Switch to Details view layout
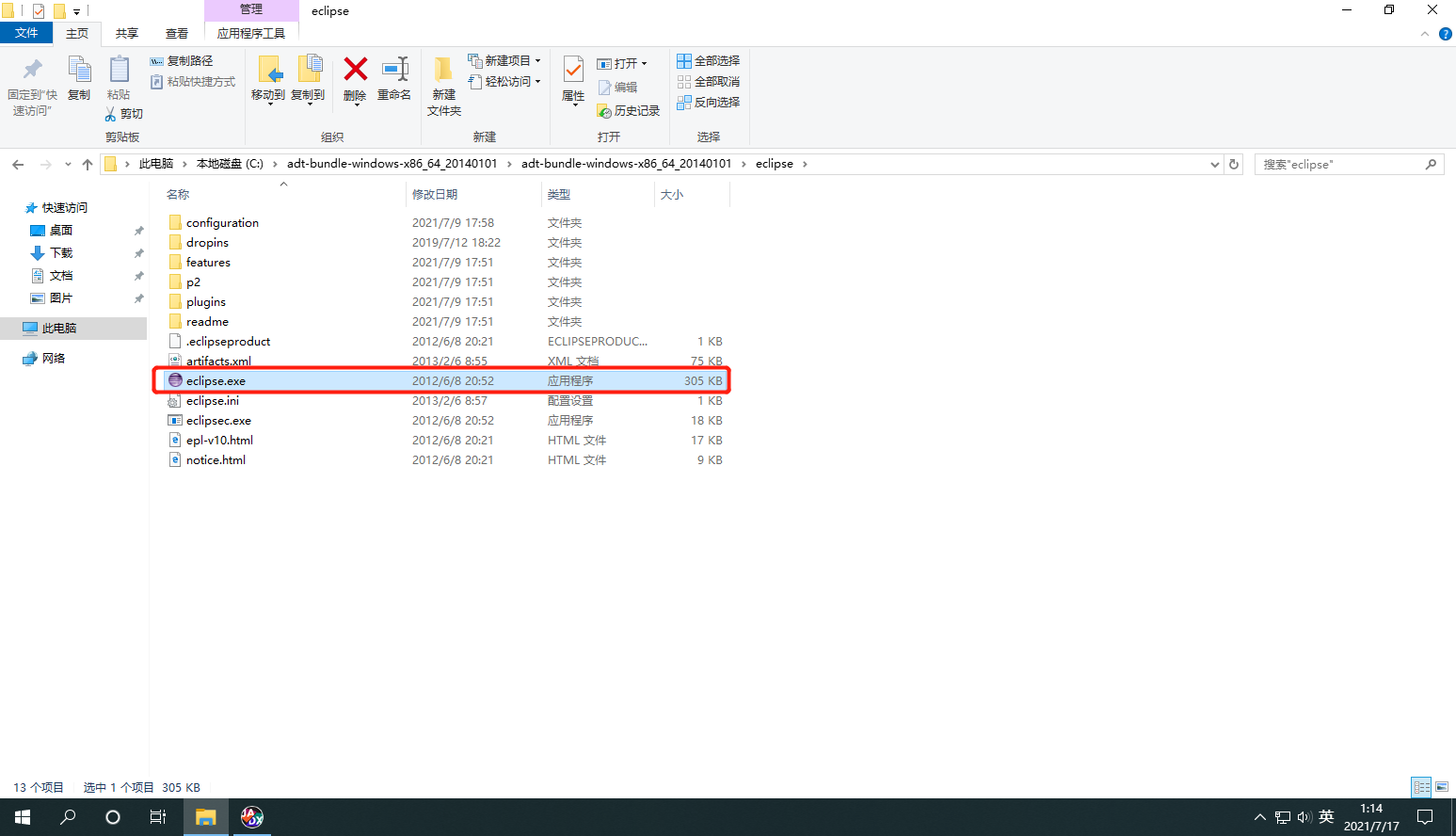The height and width of the screenshot is (836, 1456). click(1421, 787)
